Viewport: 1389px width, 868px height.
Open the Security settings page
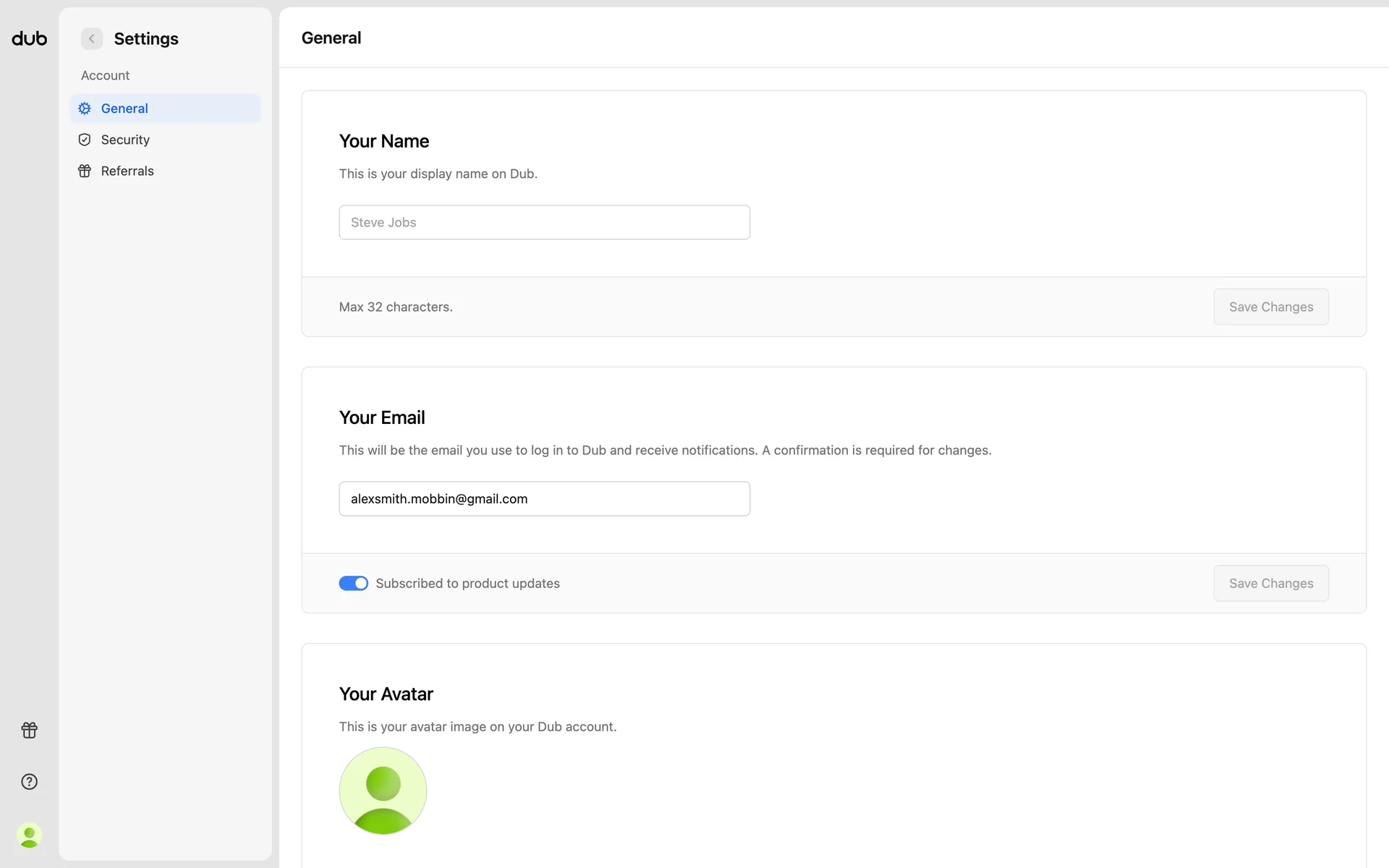125,140
